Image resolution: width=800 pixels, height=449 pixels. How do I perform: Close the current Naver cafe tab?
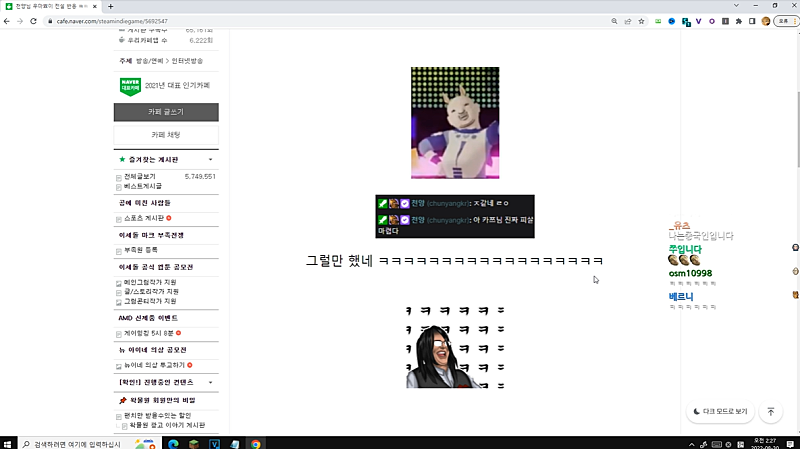(94, 6)
